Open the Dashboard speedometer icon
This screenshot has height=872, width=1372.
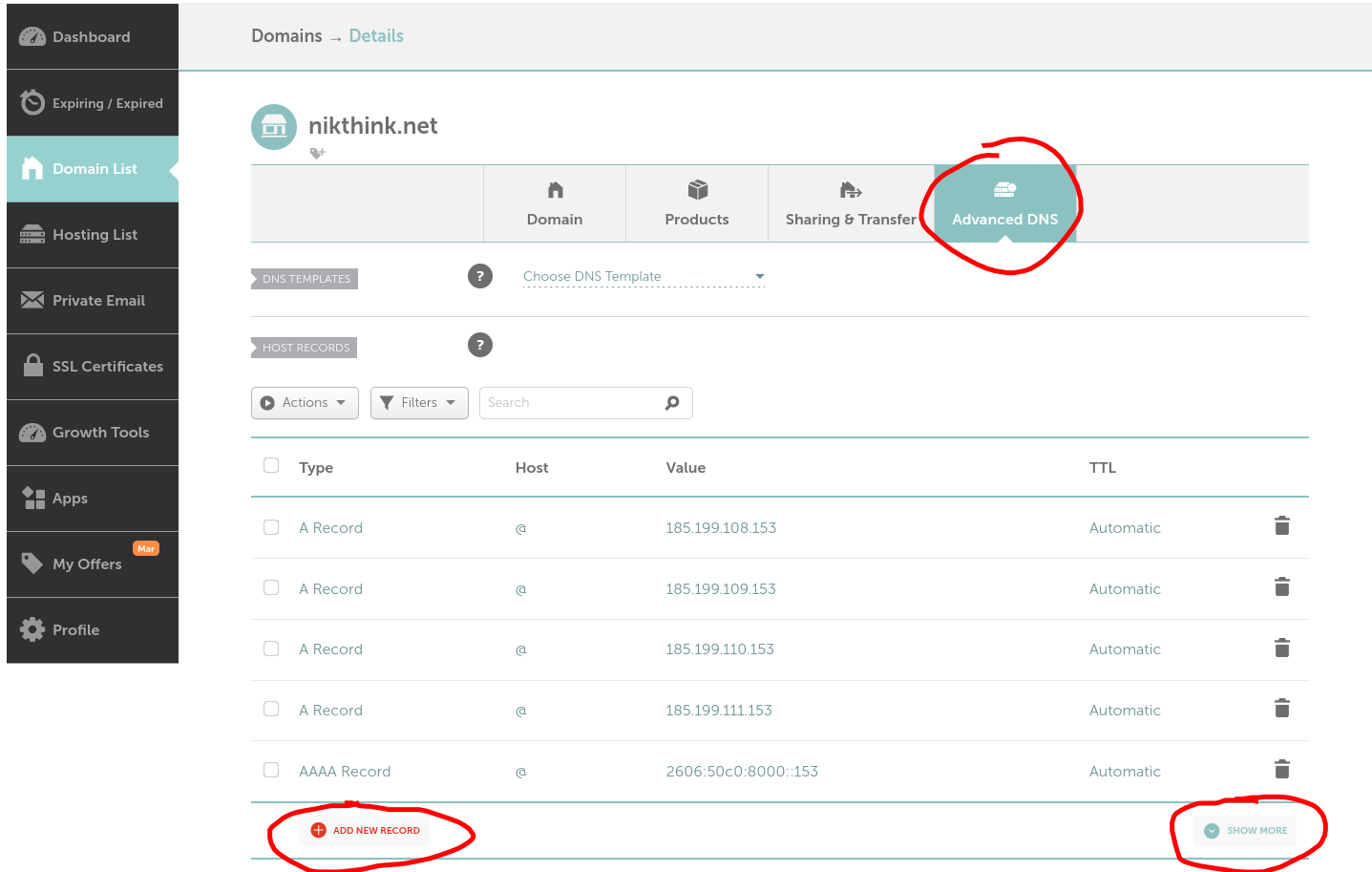[32, 36]
